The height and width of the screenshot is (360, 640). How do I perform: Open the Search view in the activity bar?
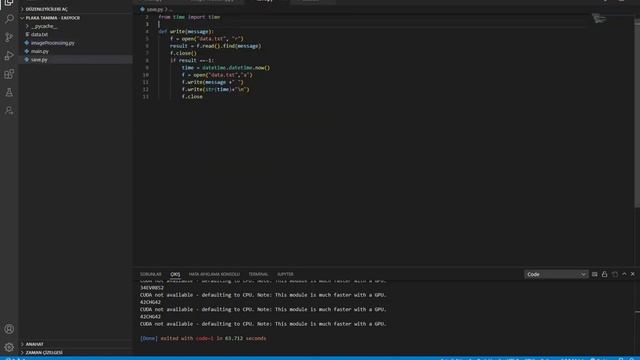click(x=9, y=19)
